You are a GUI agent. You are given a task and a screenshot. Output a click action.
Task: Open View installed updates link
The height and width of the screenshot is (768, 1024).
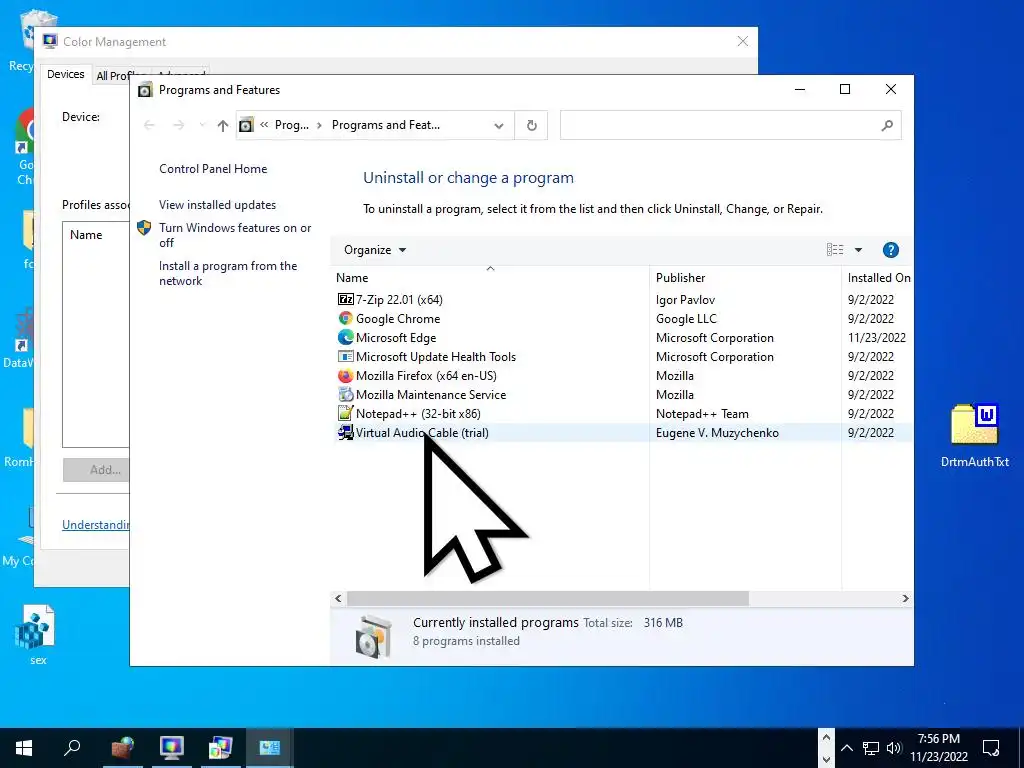click(217, 205)
